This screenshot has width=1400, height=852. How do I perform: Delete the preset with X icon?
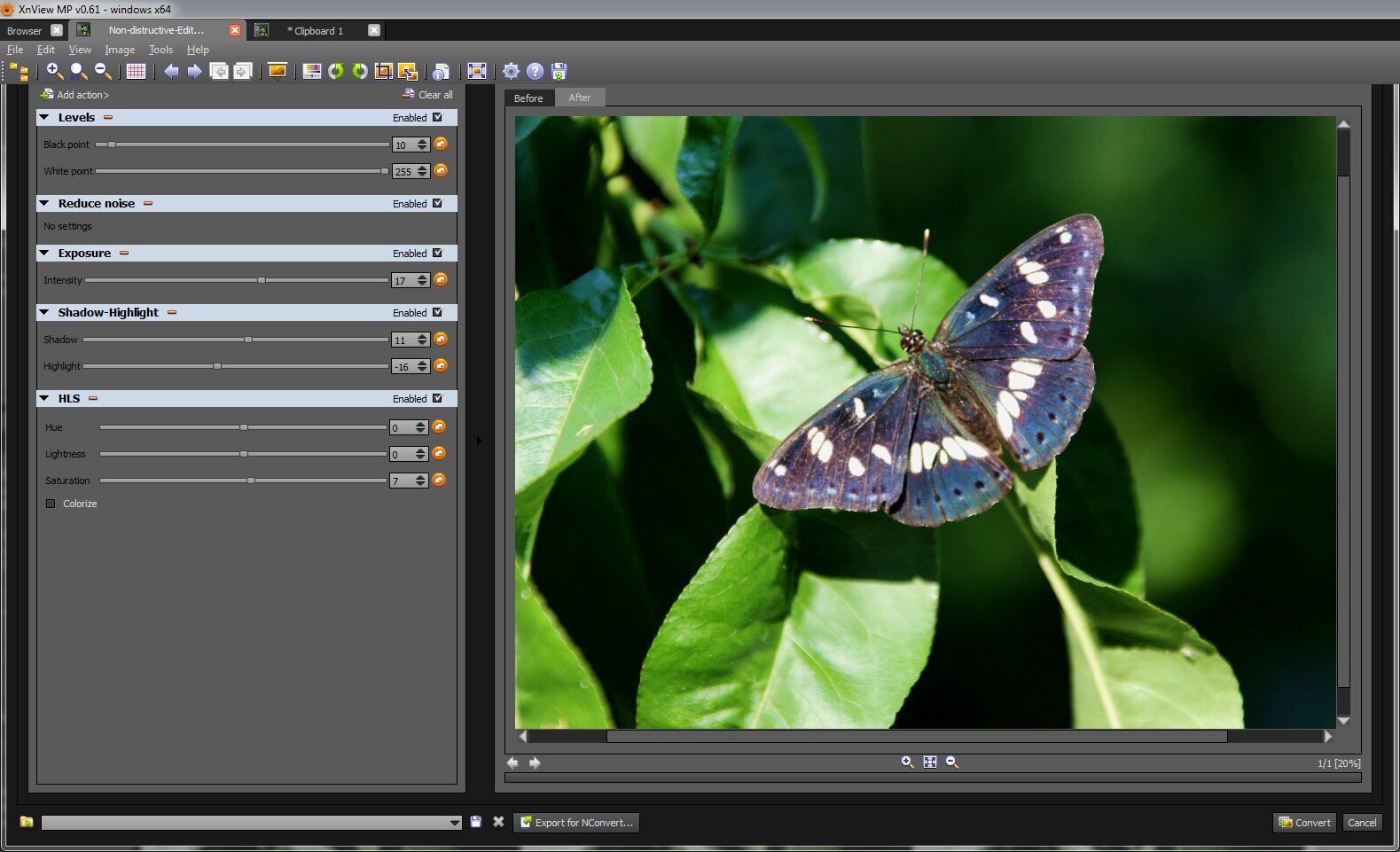pyautogui.click(x=498, y=822)
